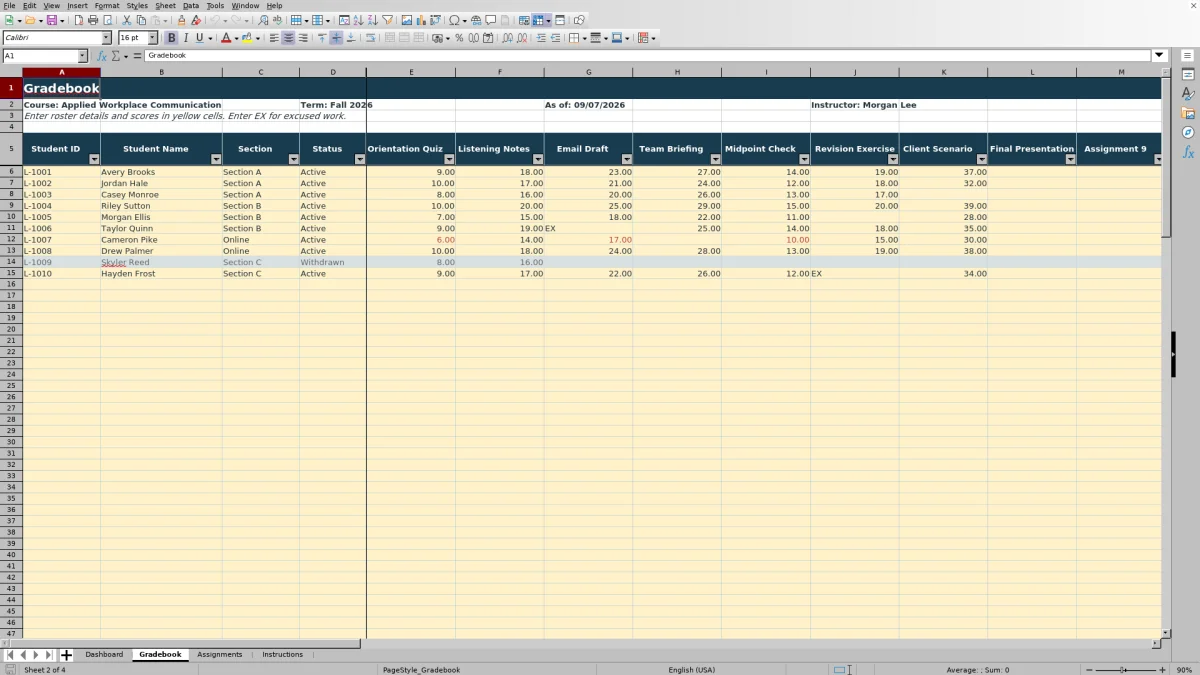
Task: Click the Save document icon
Action: click(51, 20)
